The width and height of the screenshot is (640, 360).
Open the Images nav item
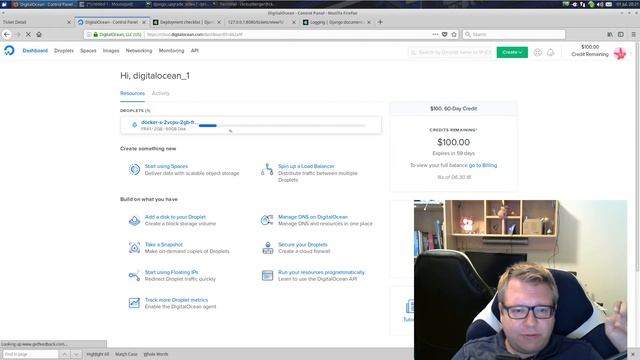[x=111, y=51]
